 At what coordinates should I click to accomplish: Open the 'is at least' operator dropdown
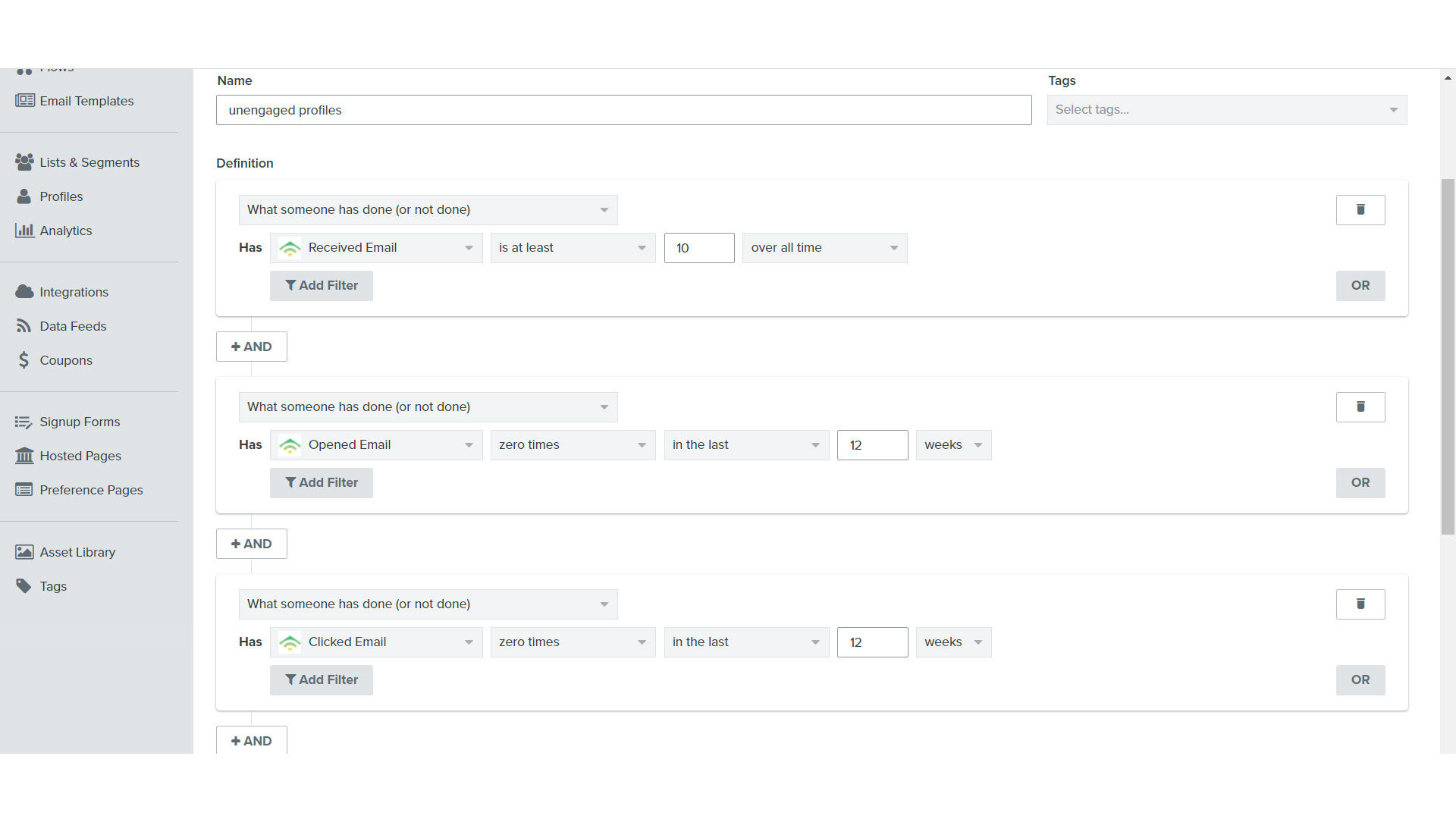[x=573, y=248]
